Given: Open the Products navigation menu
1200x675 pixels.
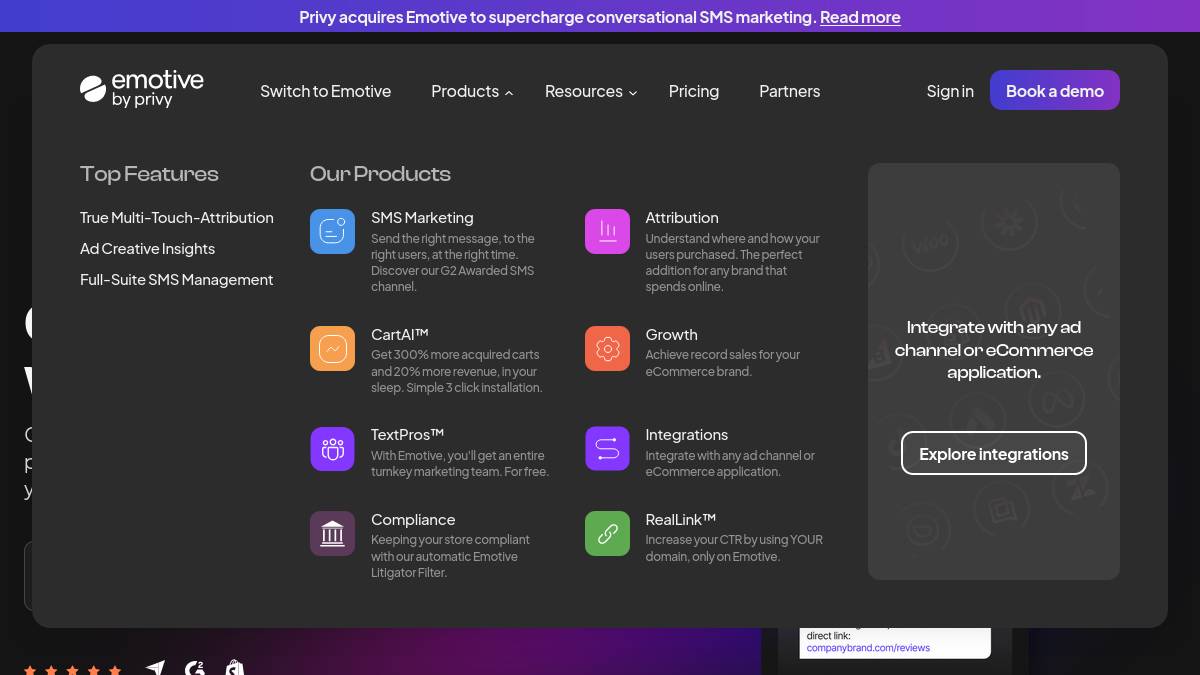Looking at the screenshot, I should [x=472, y=91].
